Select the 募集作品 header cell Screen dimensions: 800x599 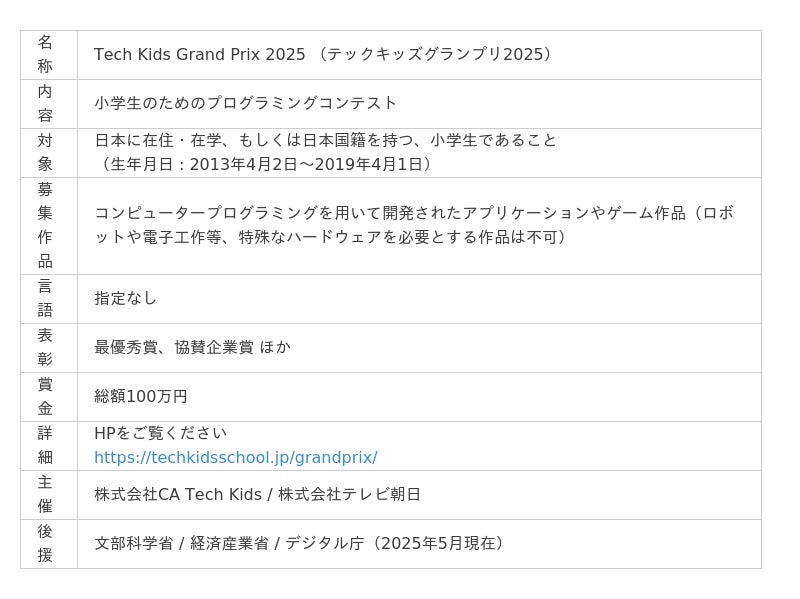point(49,226)
